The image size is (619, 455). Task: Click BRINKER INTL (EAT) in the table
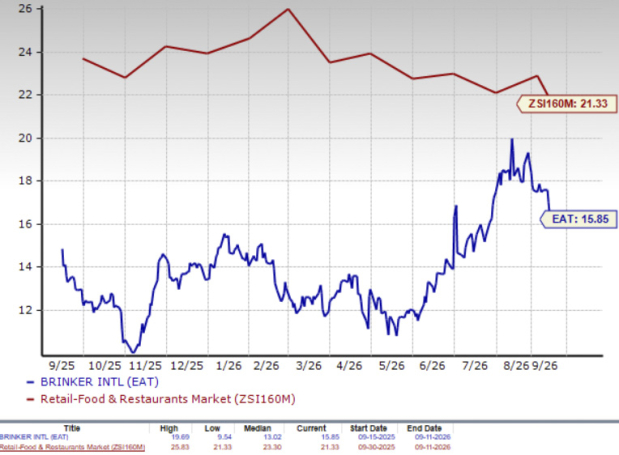[34, 437]
